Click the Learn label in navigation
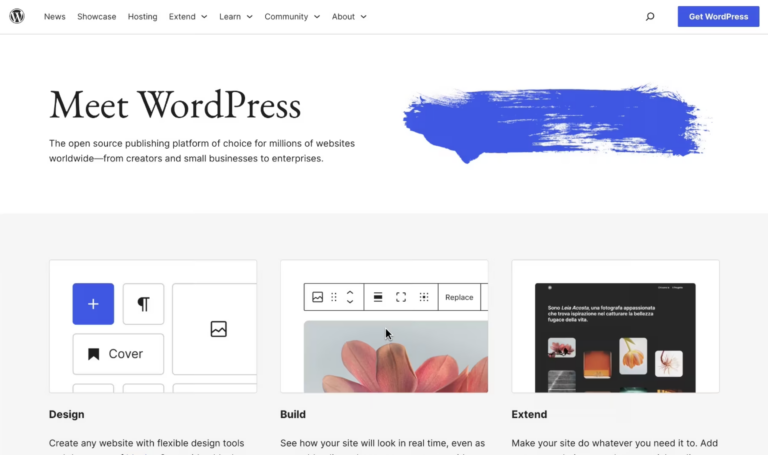The height and width of the screenshot is (455, 768). 230,17
